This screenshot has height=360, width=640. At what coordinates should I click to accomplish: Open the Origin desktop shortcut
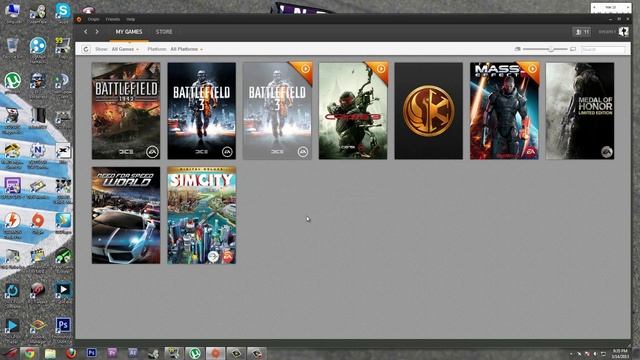pos(38,223)
